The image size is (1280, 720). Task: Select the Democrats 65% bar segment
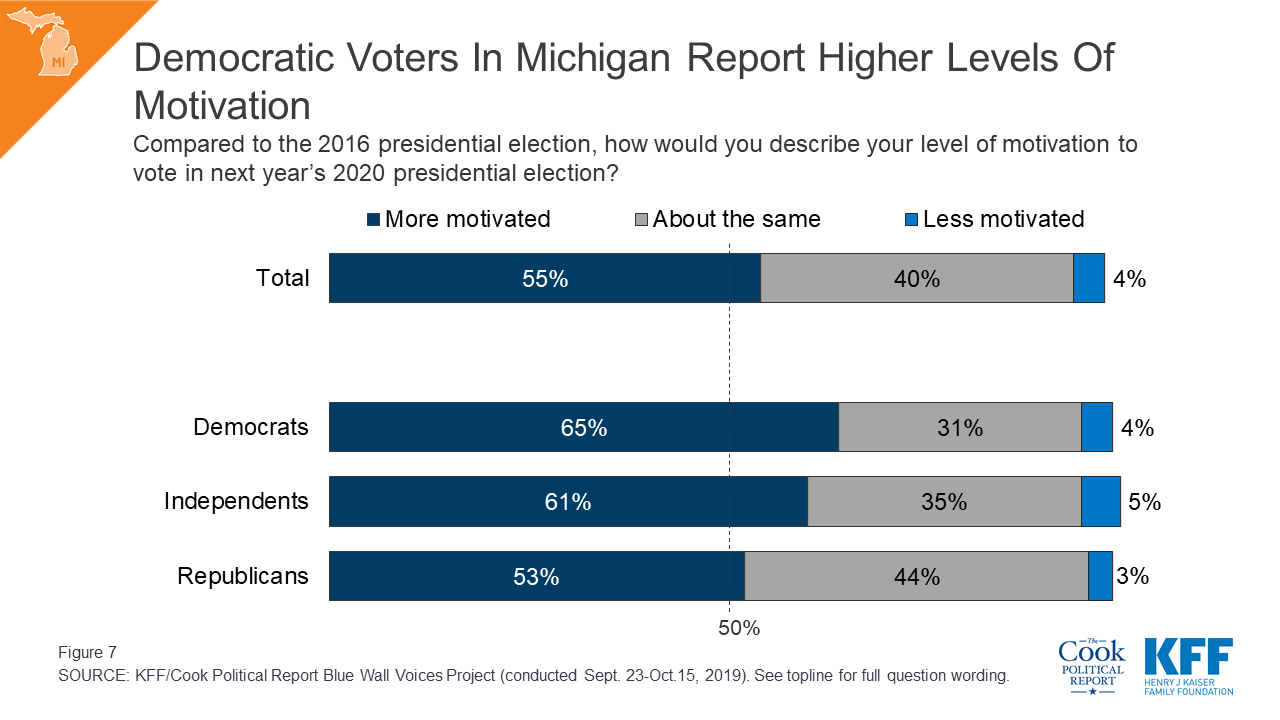click(584, 427)
